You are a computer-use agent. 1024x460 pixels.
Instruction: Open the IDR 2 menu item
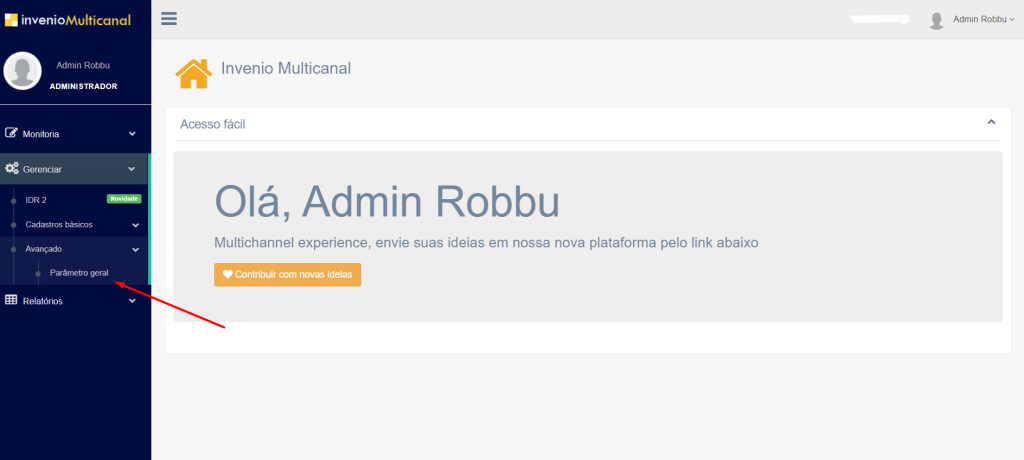pyautogui.click(x=36, y=200)
